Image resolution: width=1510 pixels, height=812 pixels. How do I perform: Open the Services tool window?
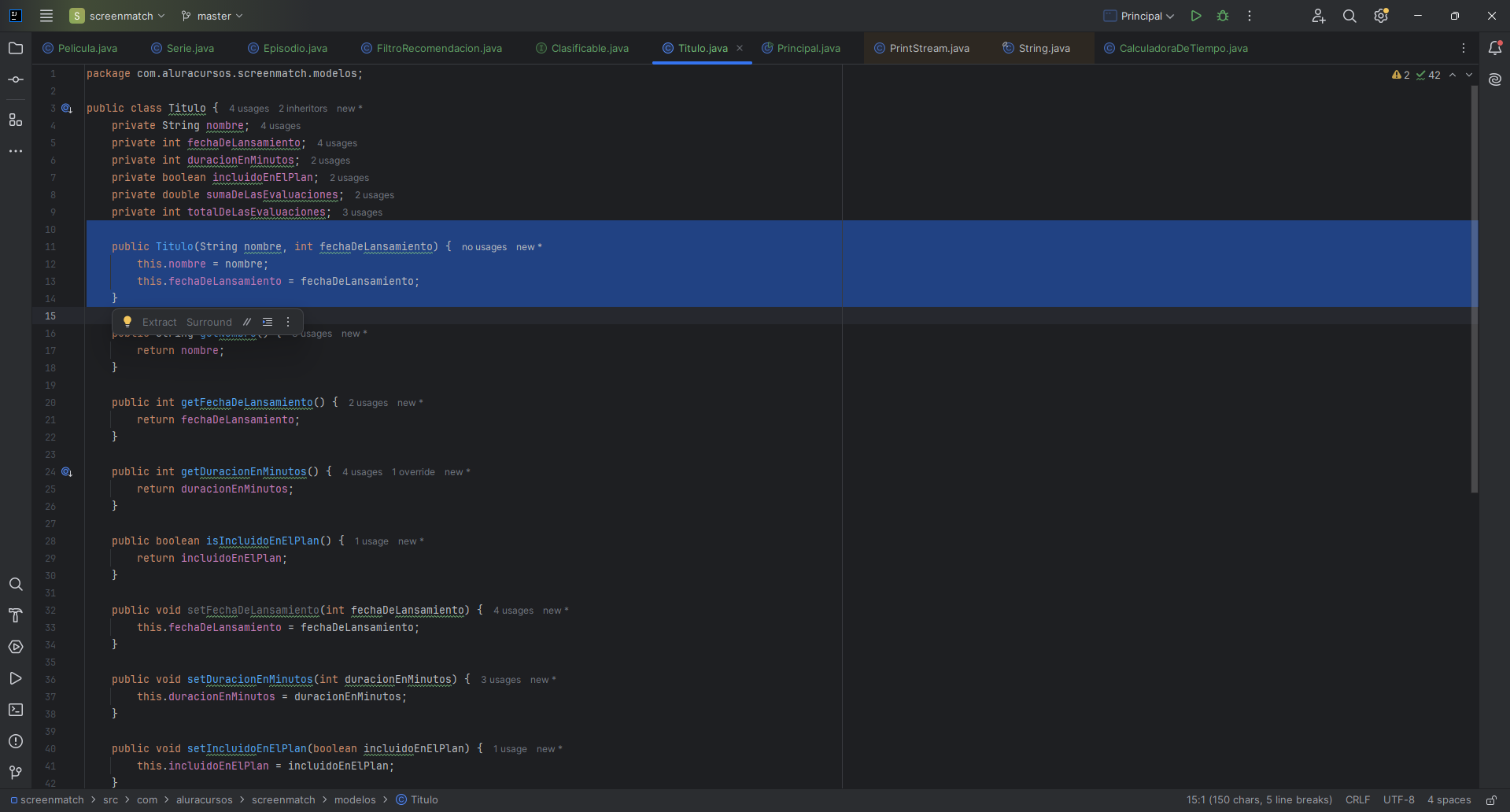click(x=16, y=647)
